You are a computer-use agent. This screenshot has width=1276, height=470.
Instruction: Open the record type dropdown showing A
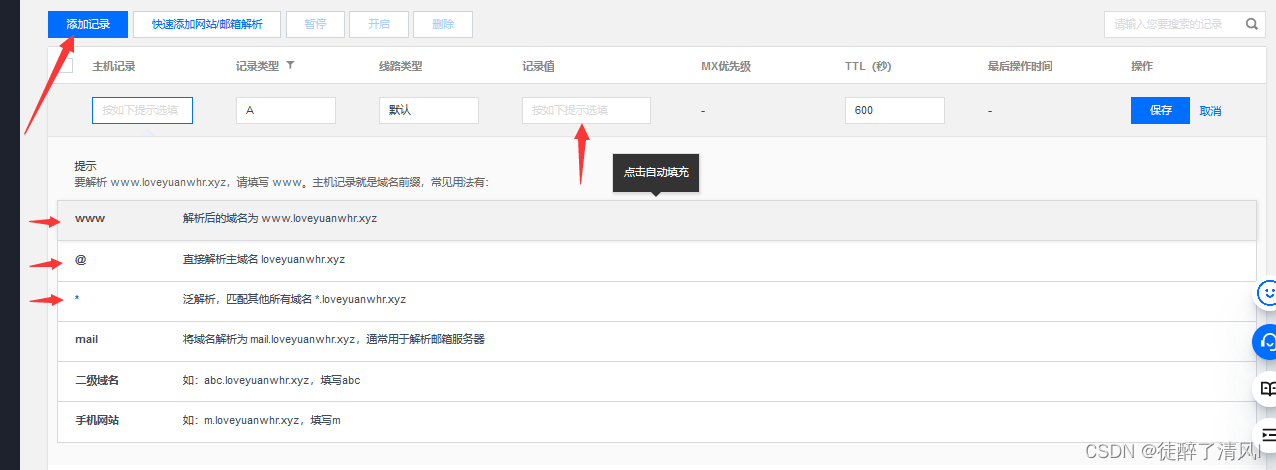tap(286, 110)
